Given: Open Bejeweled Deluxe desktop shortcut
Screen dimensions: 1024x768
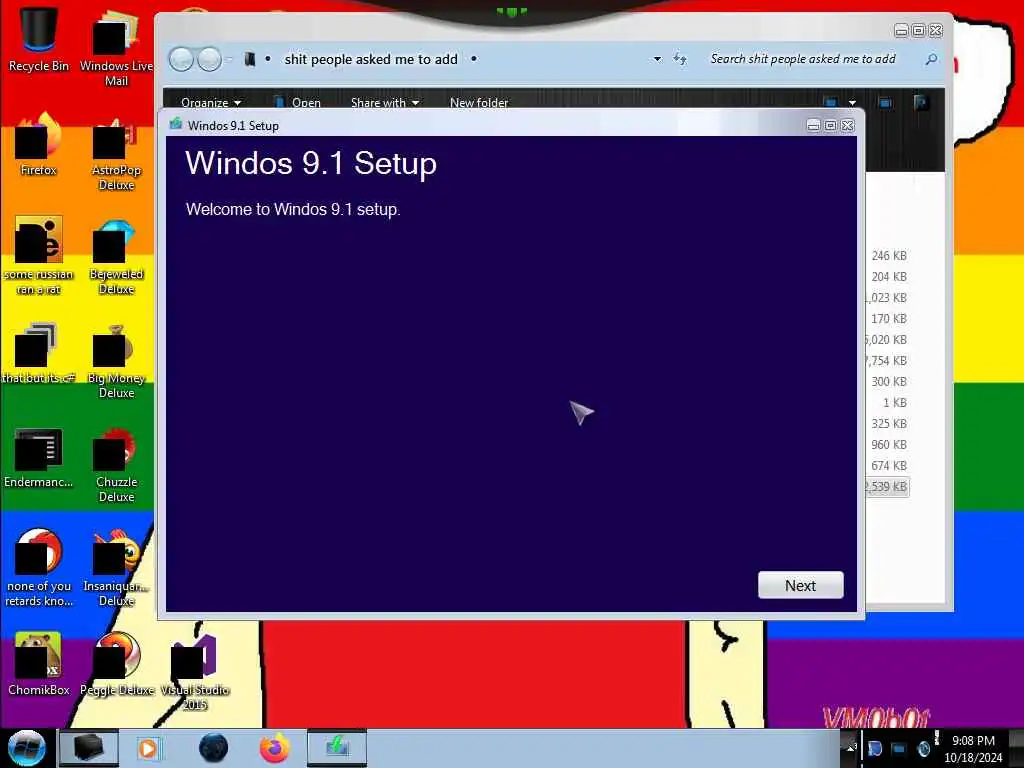Looking at the screenshot, I should [116, 257].
